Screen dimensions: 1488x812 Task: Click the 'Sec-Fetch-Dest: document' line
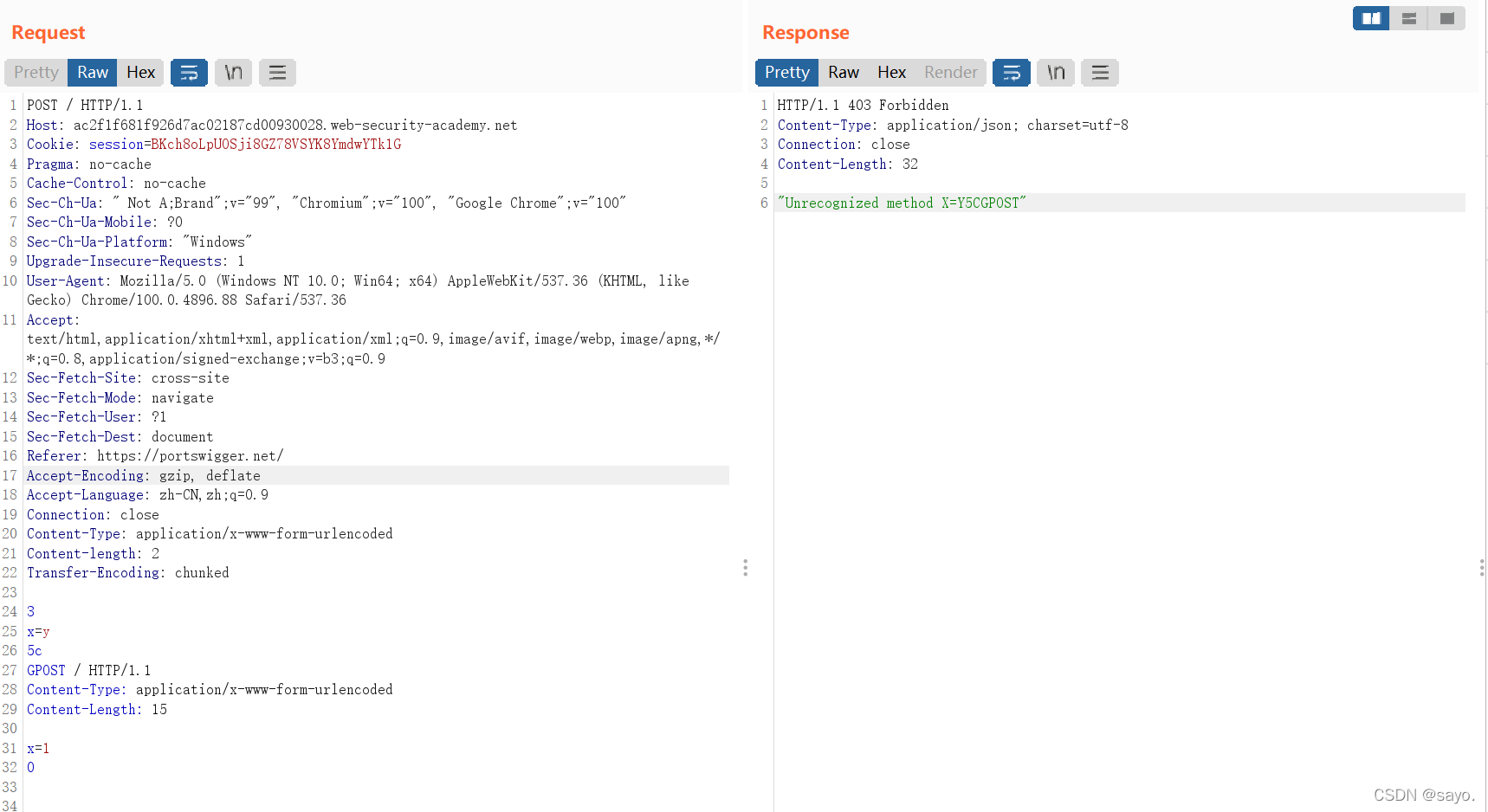point(120,437)
